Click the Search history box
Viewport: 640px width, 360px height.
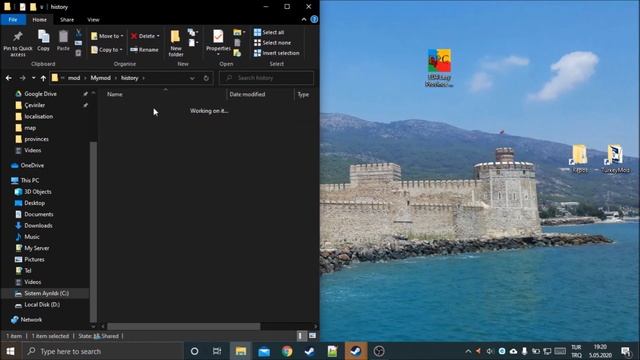[266, 78]
